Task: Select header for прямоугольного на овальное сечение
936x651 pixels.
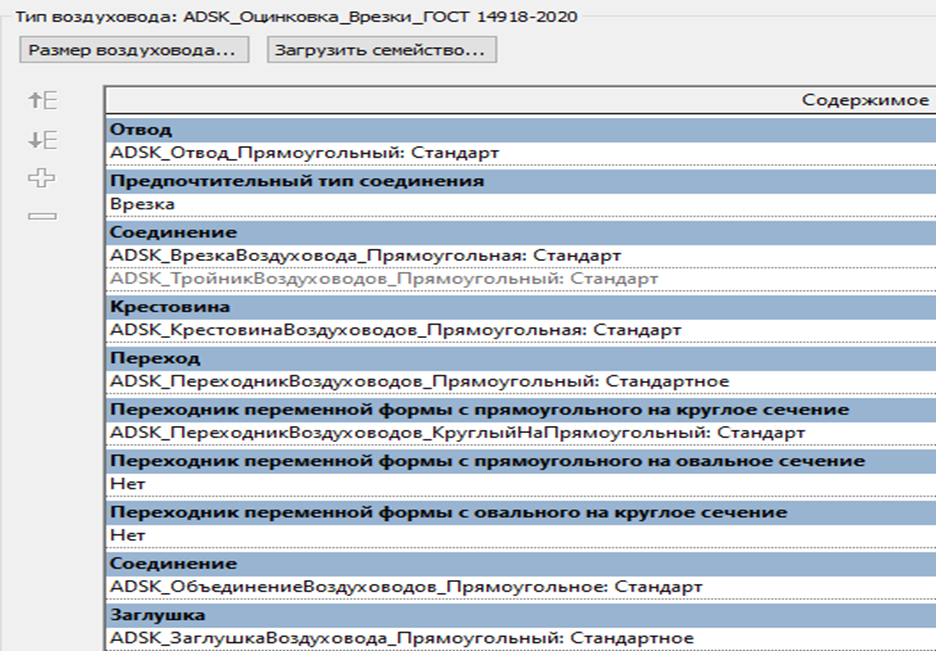Action: [521, 461]
